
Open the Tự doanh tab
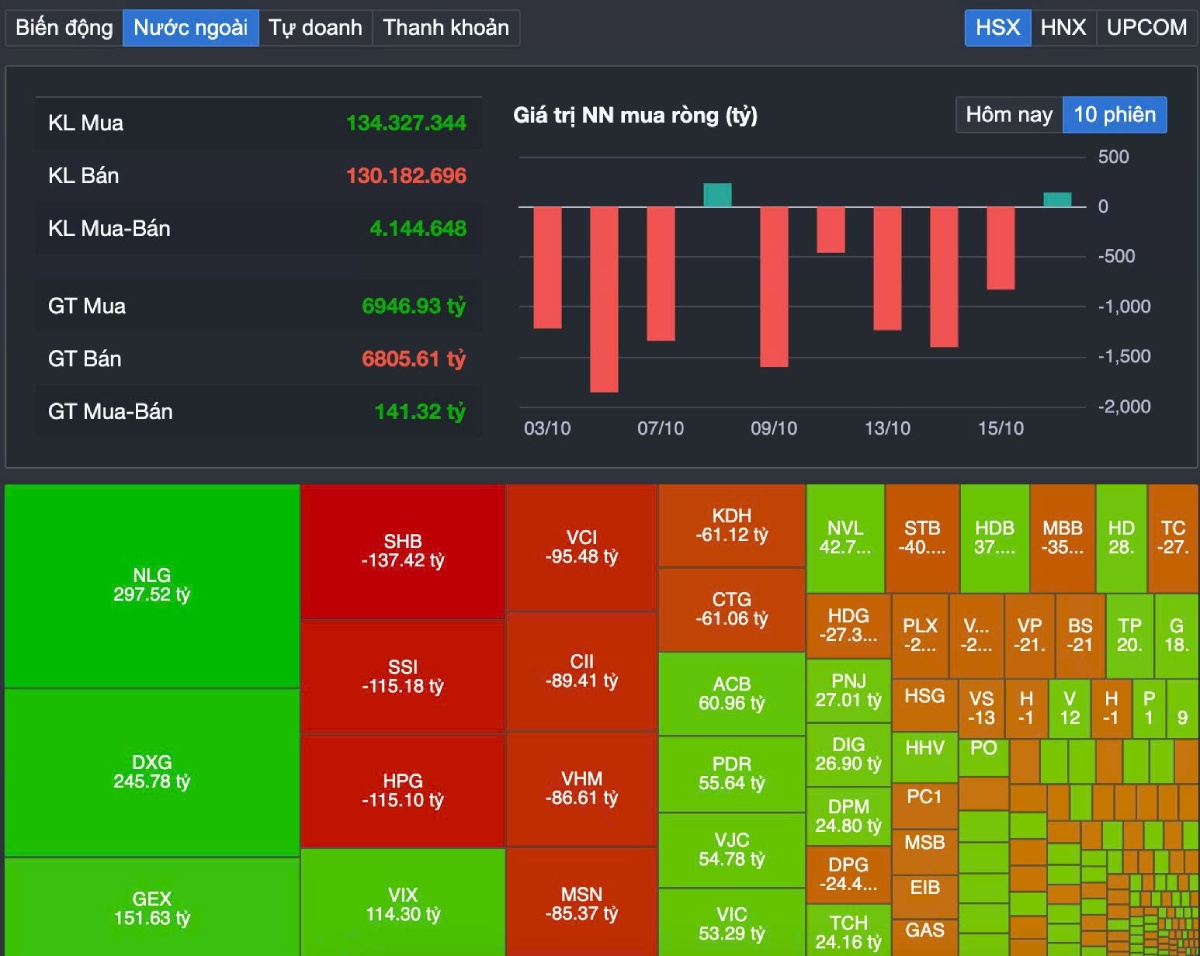315,27
